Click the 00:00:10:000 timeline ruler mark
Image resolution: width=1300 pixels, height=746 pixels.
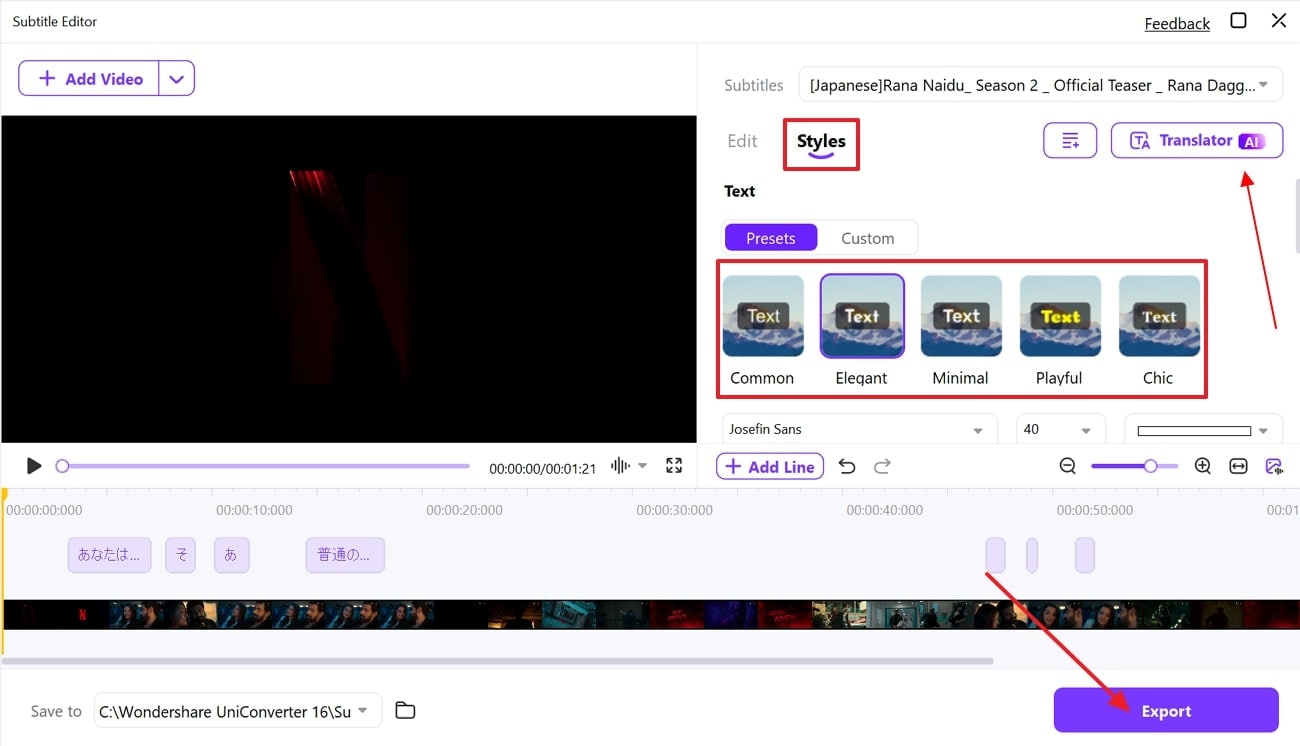coord(254,510)
